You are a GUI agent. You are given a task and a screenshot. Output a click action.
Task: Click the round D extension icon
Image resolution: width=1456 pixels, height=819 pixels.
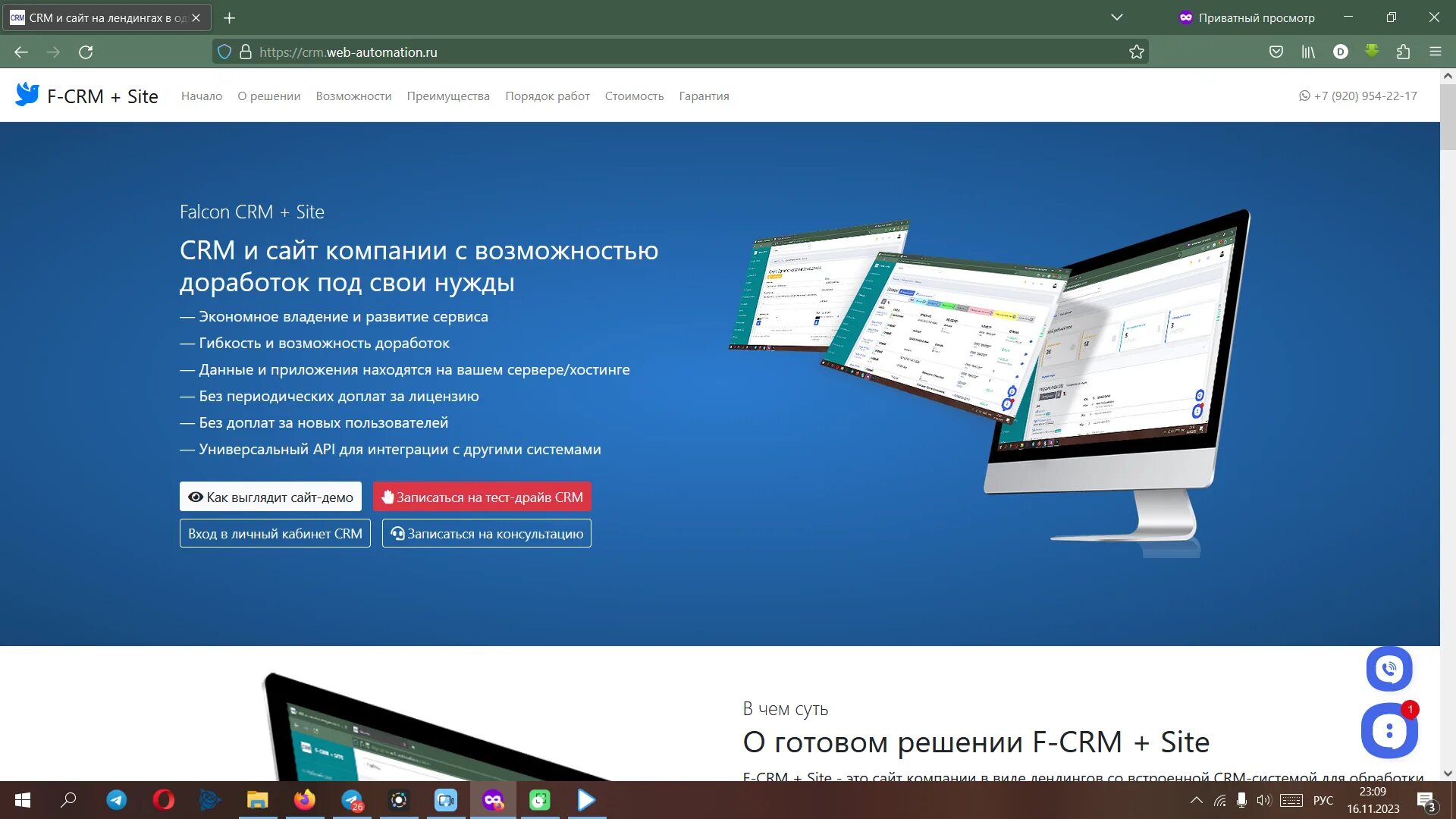[1341, 52]
